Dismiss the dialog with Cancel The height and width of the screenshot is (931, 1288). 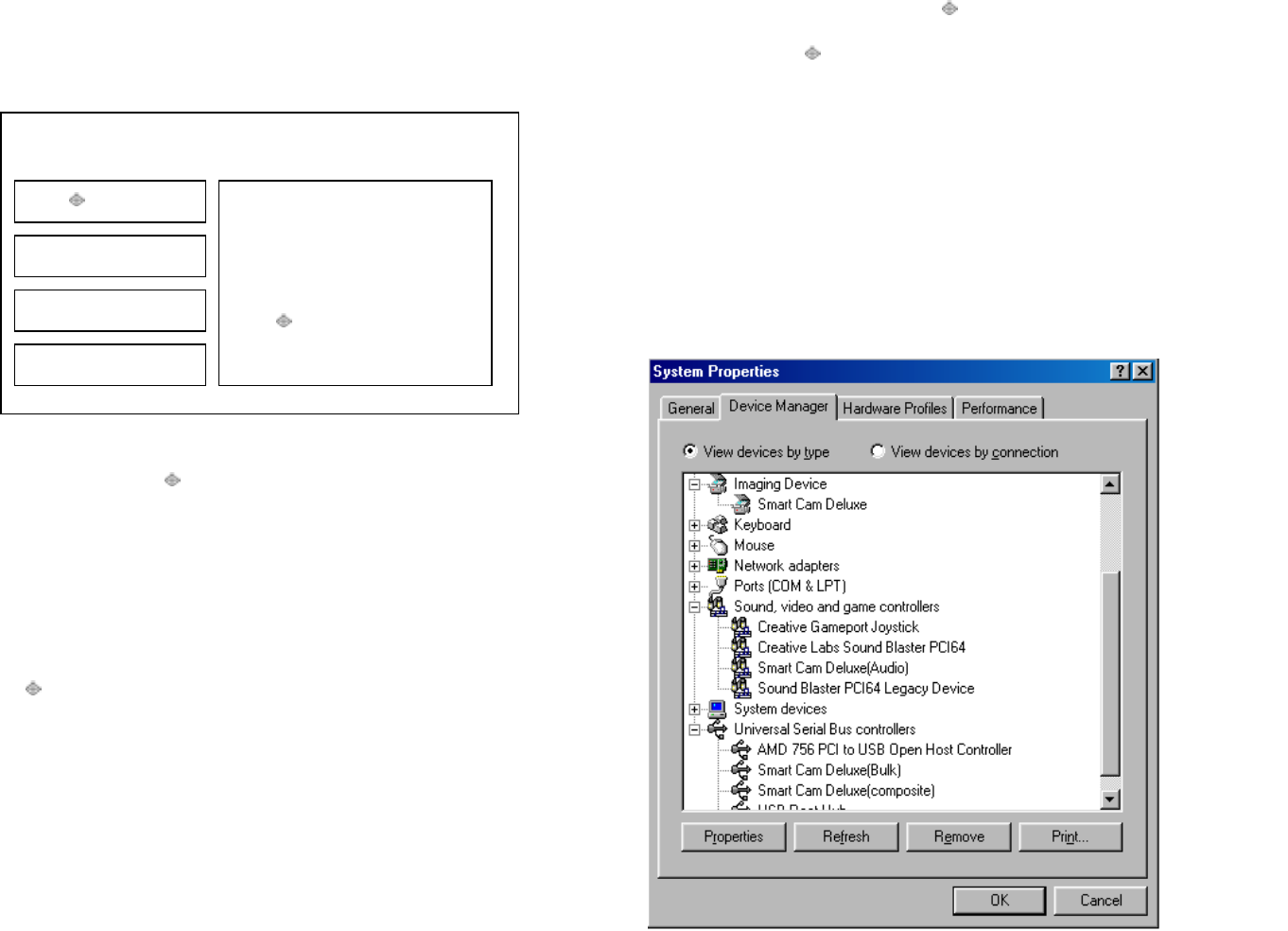coord(1101,901)
